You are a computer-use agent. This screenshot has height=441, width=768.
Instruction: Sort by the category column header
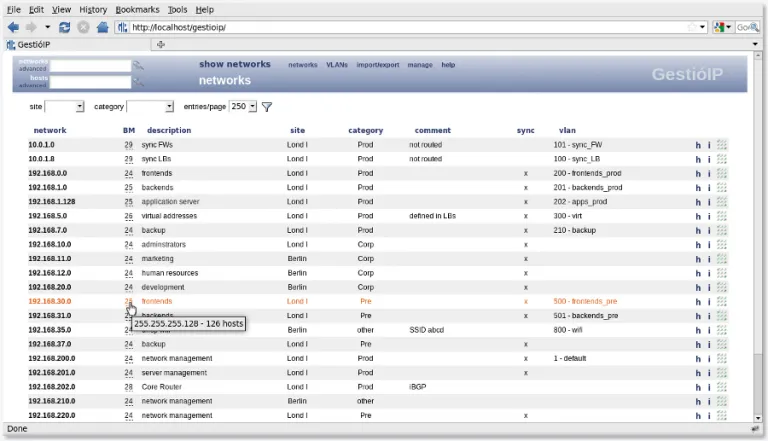(x=365, y=130)
